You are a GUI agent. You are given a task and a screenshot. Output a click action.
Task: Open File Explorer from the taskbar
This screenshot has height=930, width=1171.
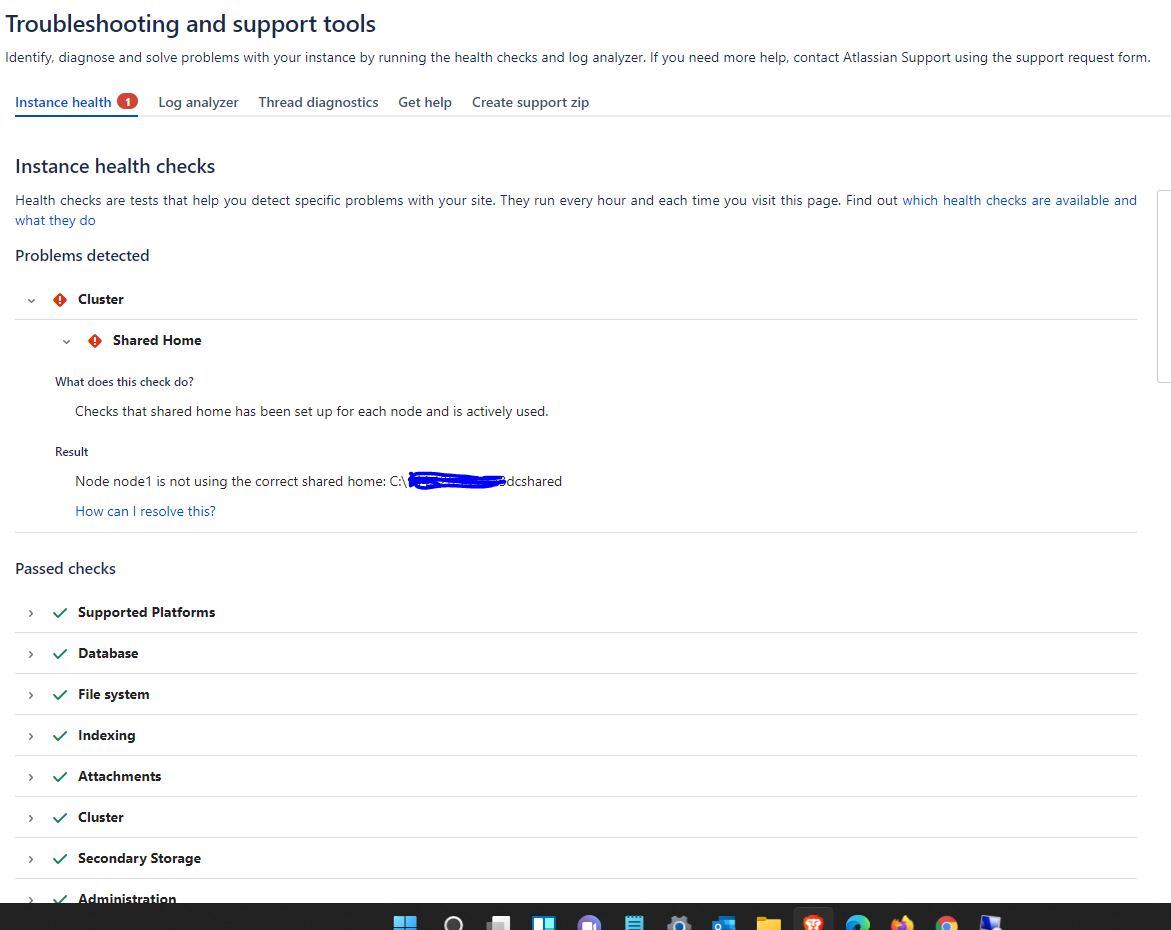pos(768,923)
